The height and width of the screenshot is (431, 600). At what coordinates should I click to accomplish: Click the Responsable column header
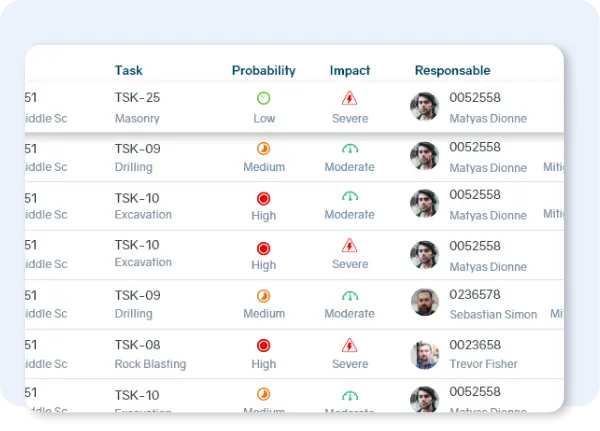tap(452, 70)
